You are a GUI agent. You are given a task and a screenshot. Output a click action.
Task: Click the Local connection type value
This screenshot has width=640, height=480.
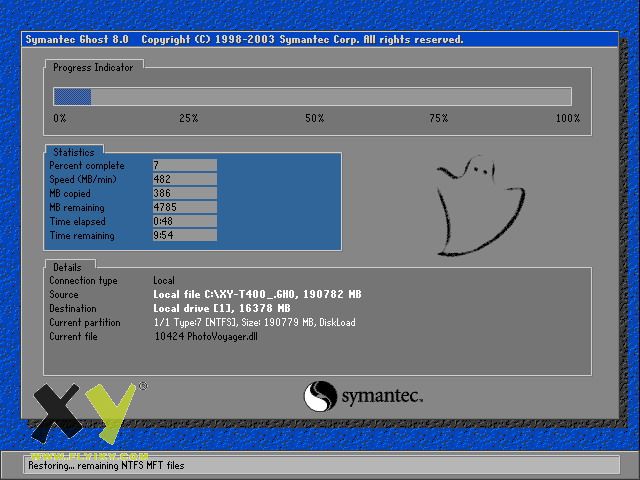tap(164, 280)
